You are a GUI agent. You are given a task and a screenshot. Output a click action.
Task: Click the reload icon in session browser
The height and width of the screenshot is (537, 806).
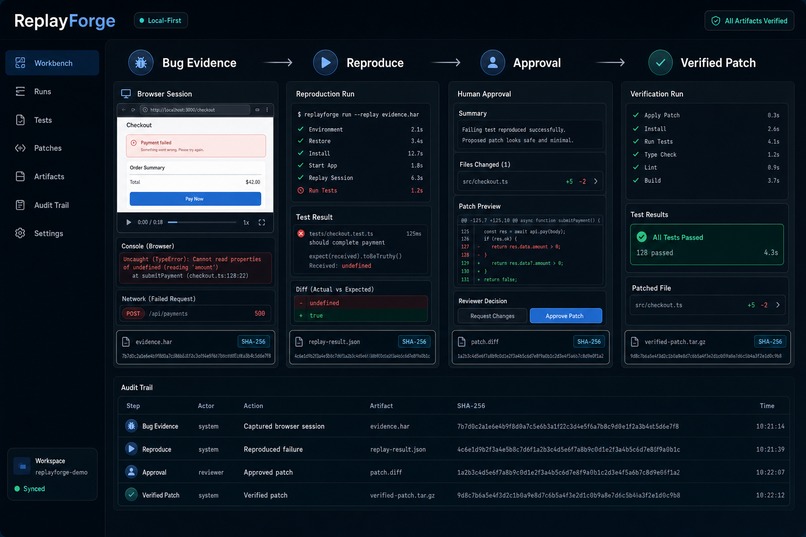click(x=133, y=110)
